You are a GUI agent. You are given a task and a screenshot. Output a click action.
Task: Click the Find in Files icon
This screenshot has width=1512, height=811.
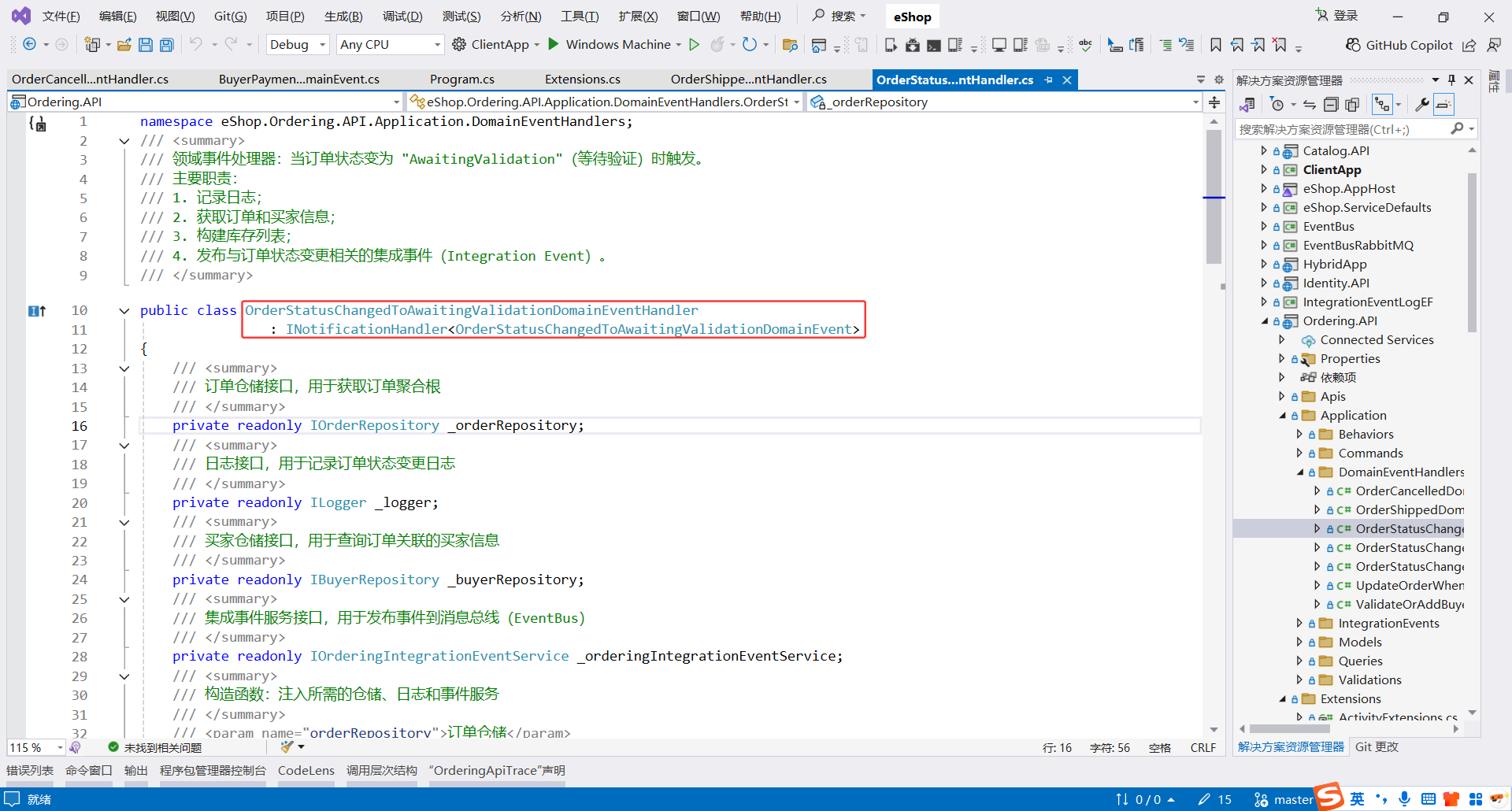[x=790, y=45]
